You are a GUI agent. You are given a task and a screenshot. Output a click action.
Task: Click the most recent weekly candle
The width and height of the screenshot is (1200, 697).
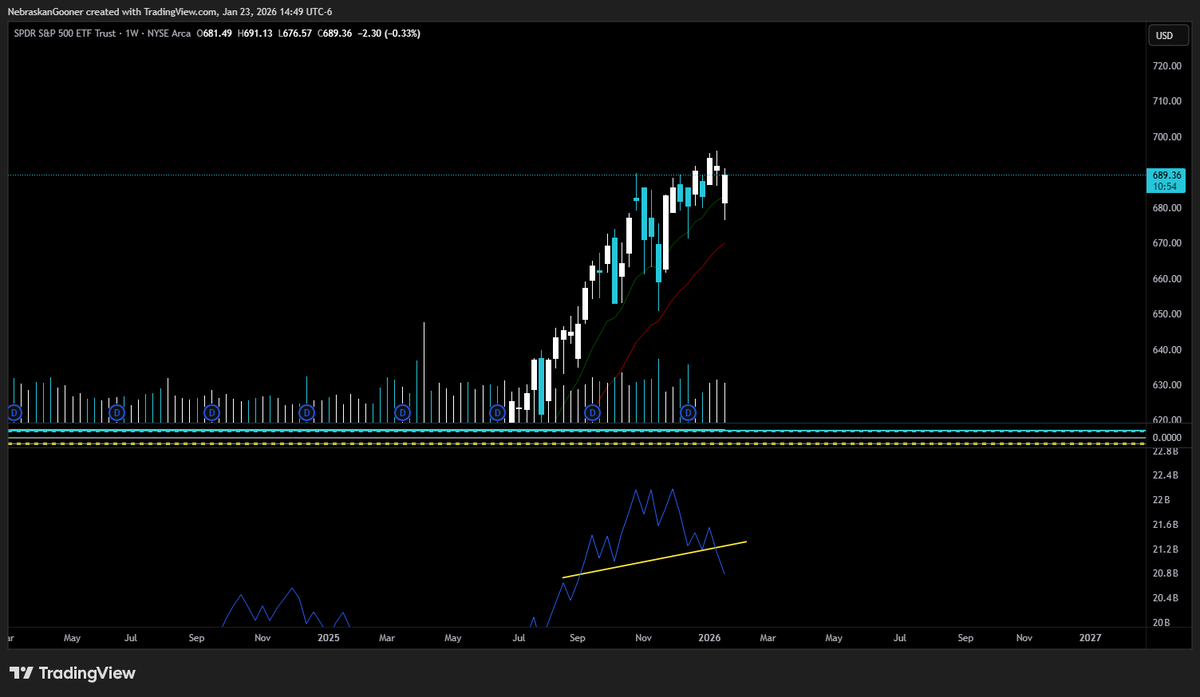(724, 190)
